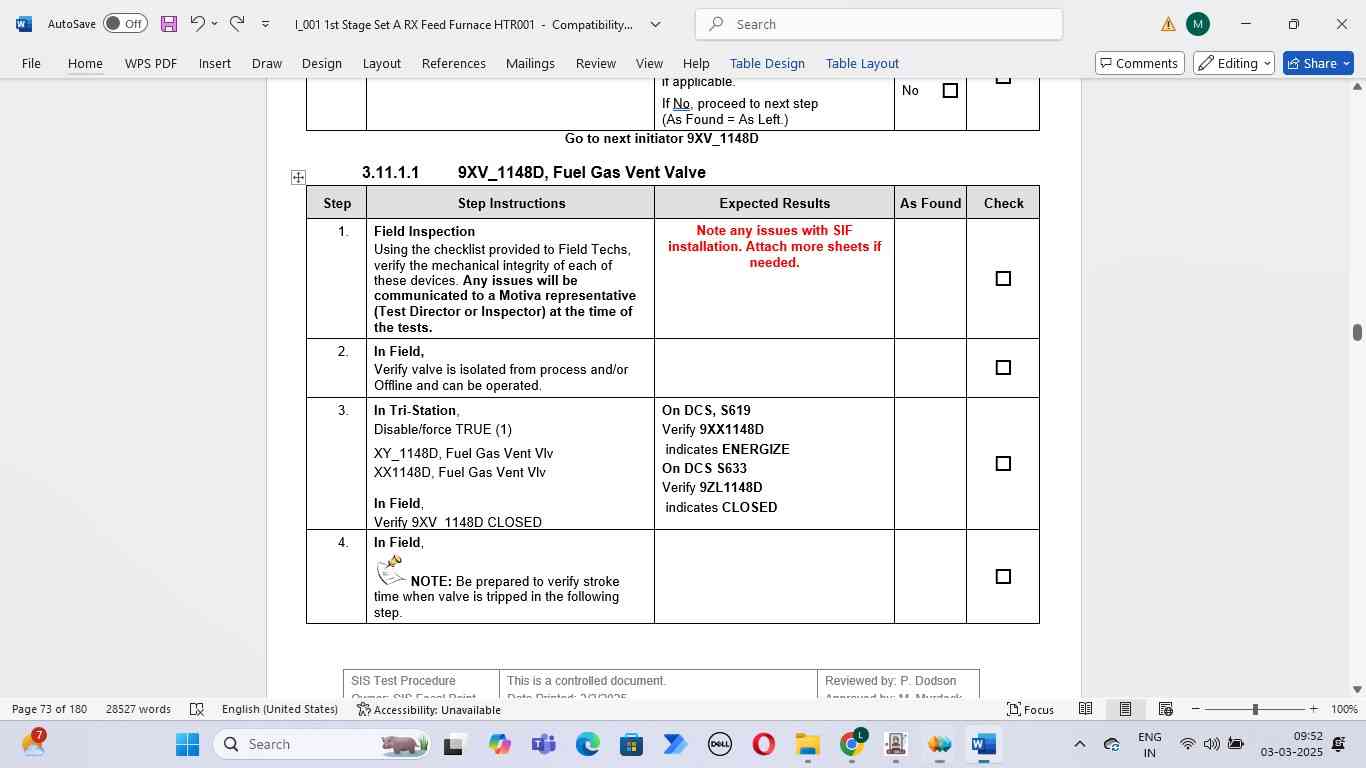1366x768 pixels.
Task: Open Google Chrome from taskbar
Action: [x=852, y=744]
